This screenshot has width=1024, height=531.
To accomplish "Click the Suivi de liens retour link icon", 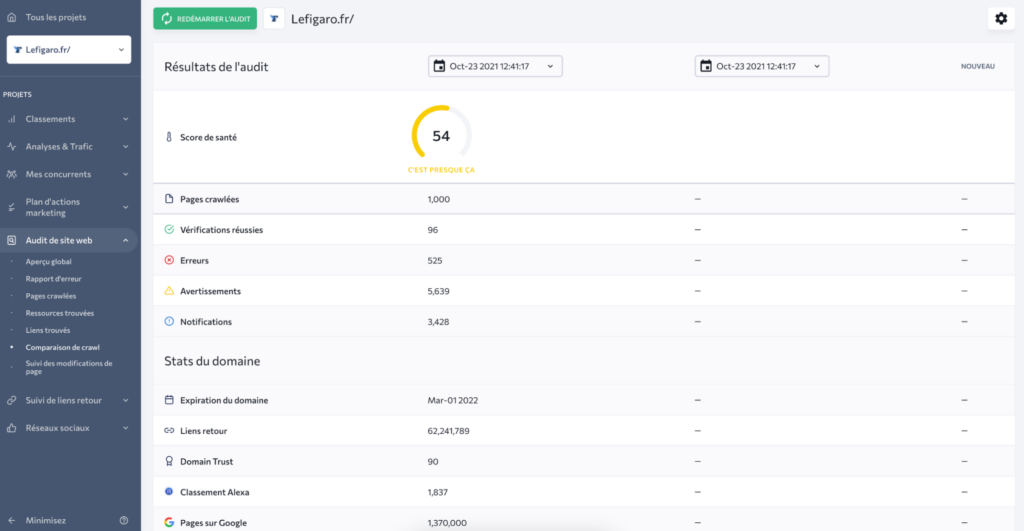I will [x=12, y=400].
